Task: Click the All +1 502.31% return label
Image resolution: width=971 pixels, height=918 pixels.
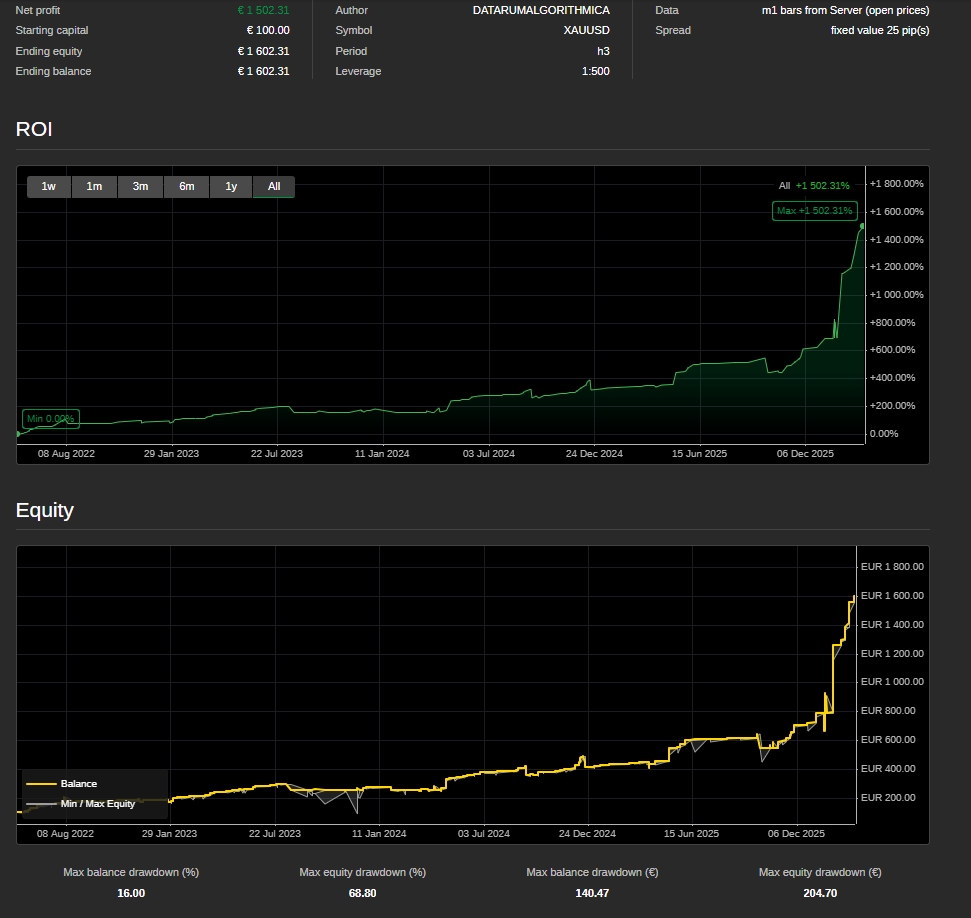Action: [x=816, y=184]
